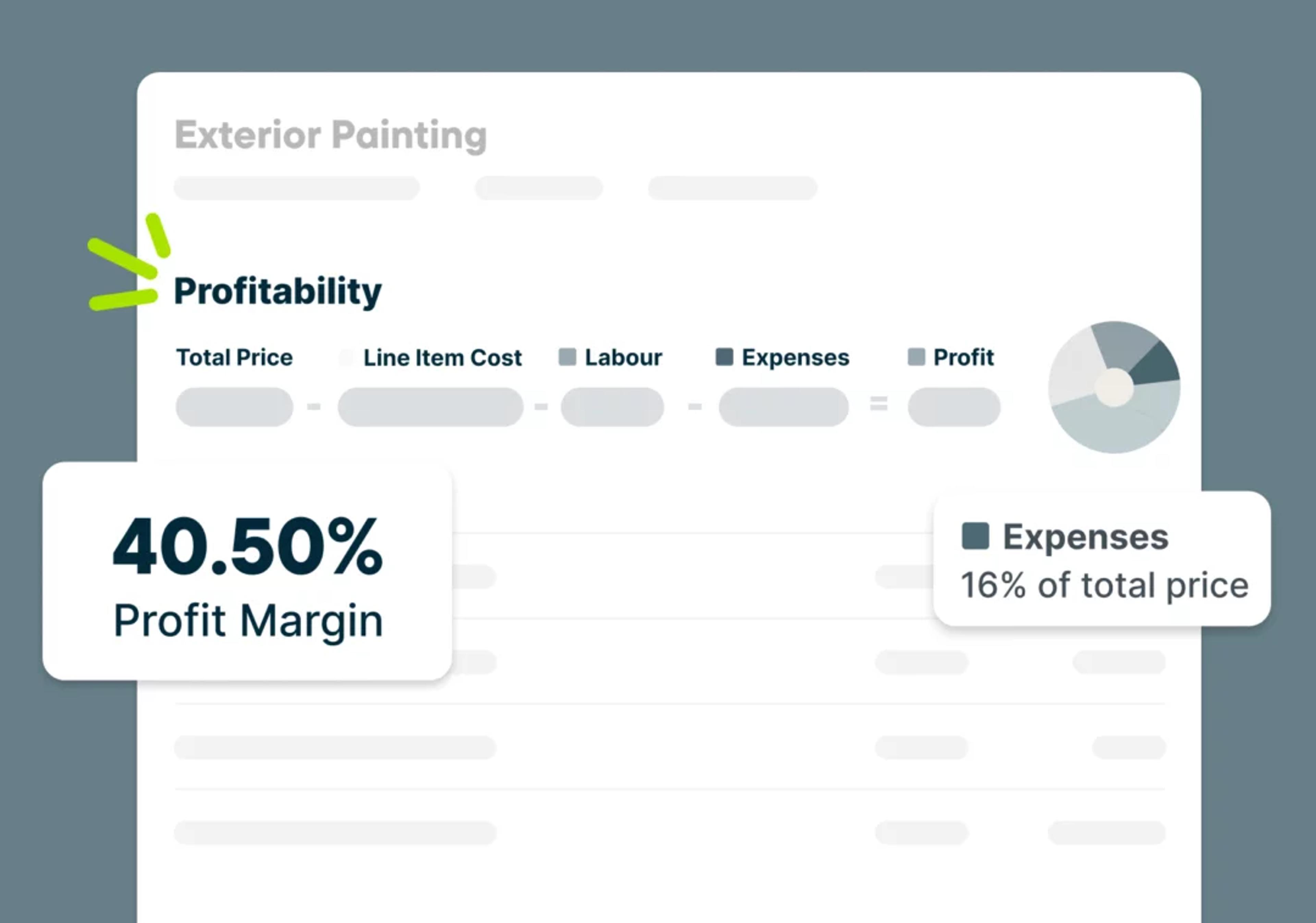The width and height of the screenshot is (1316, 923).
Task: Open the Exterior Painting title
Action: tap(331, 135)
